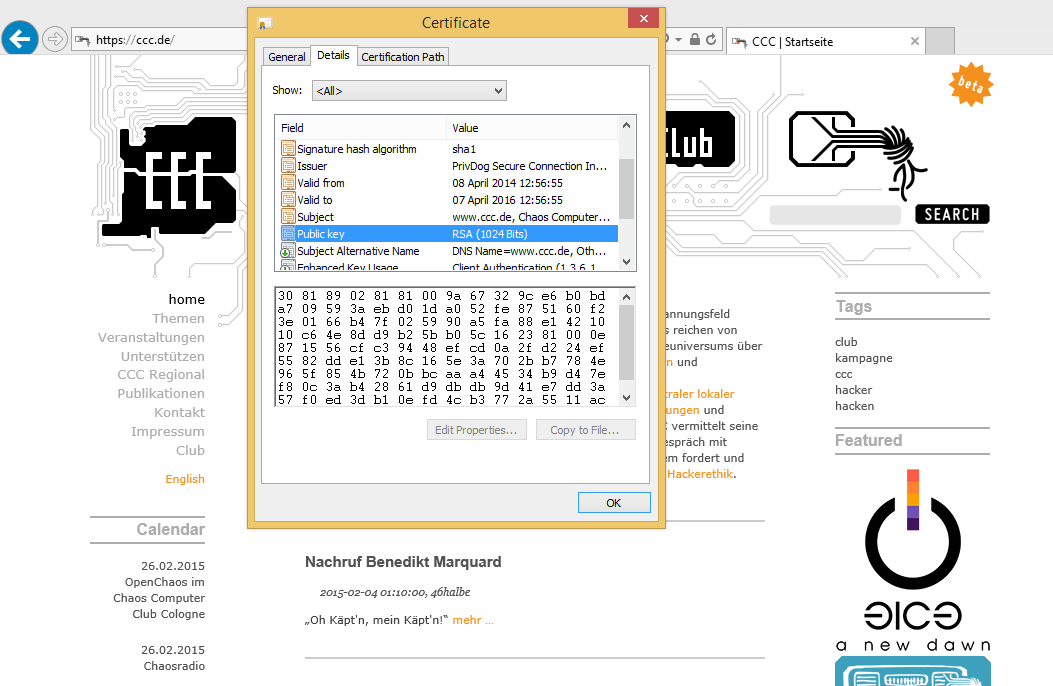Viewport: 1053px width, 686px height.
Task: Open the Show filter dropdown
Action: [409, 91]
